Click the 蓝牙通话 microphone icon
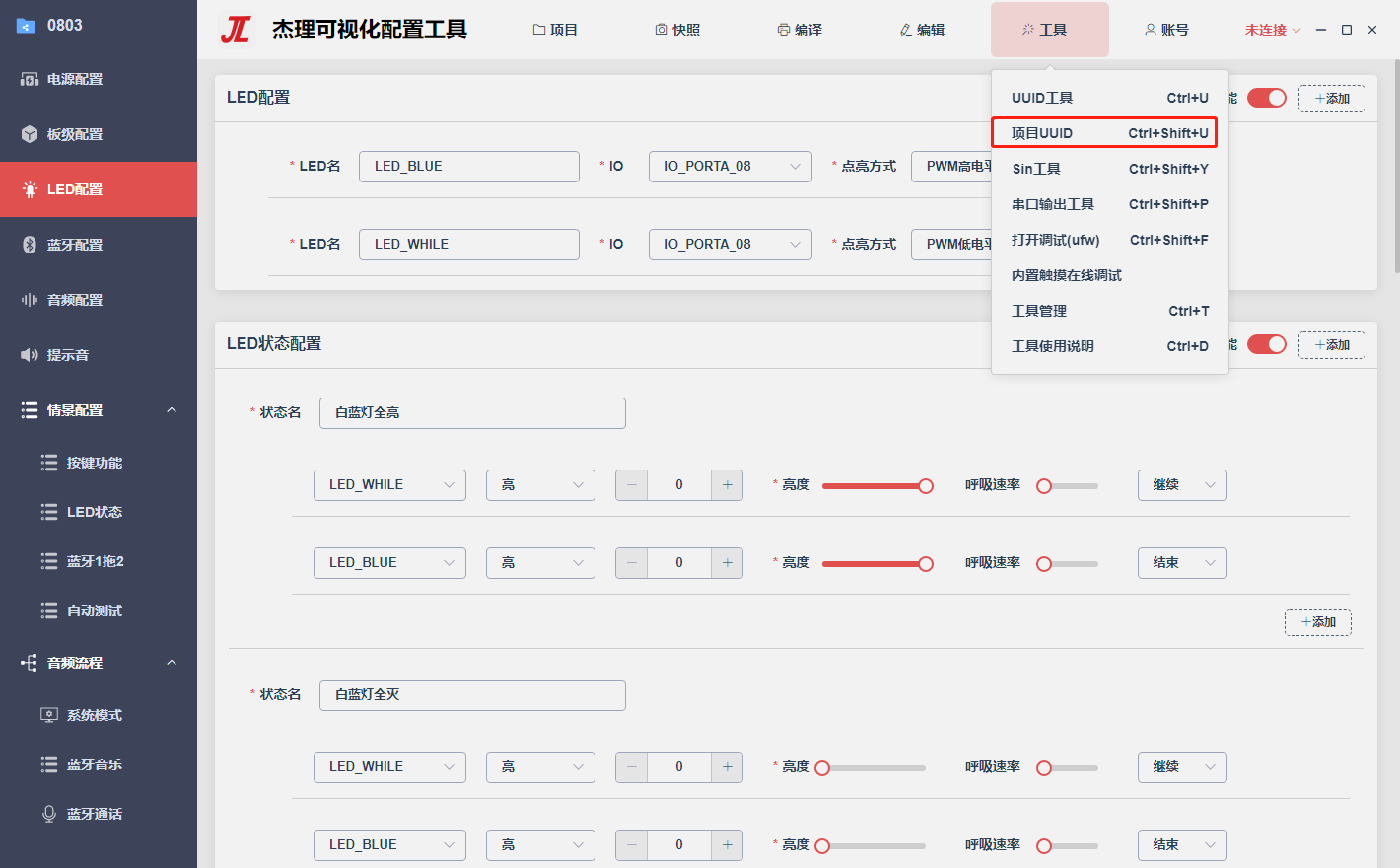The width and height of the screenshot is (1400, 868). 49,814
